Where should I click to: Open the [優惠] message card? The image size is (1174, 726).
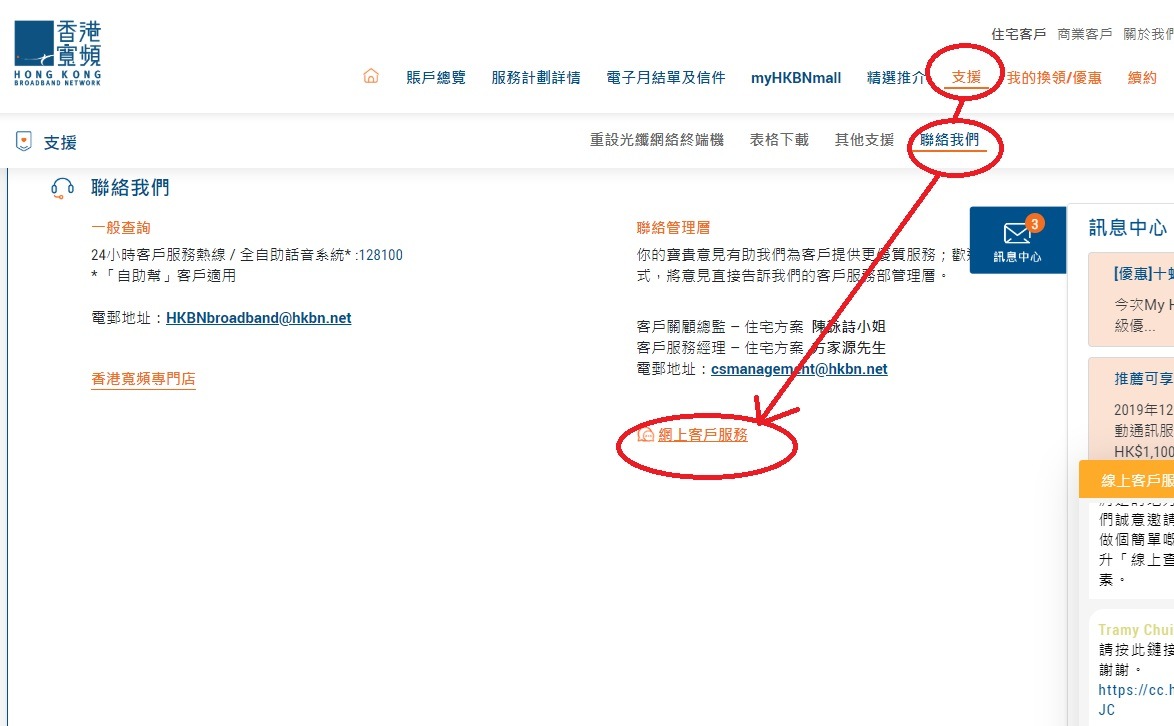pos(1131,299)
